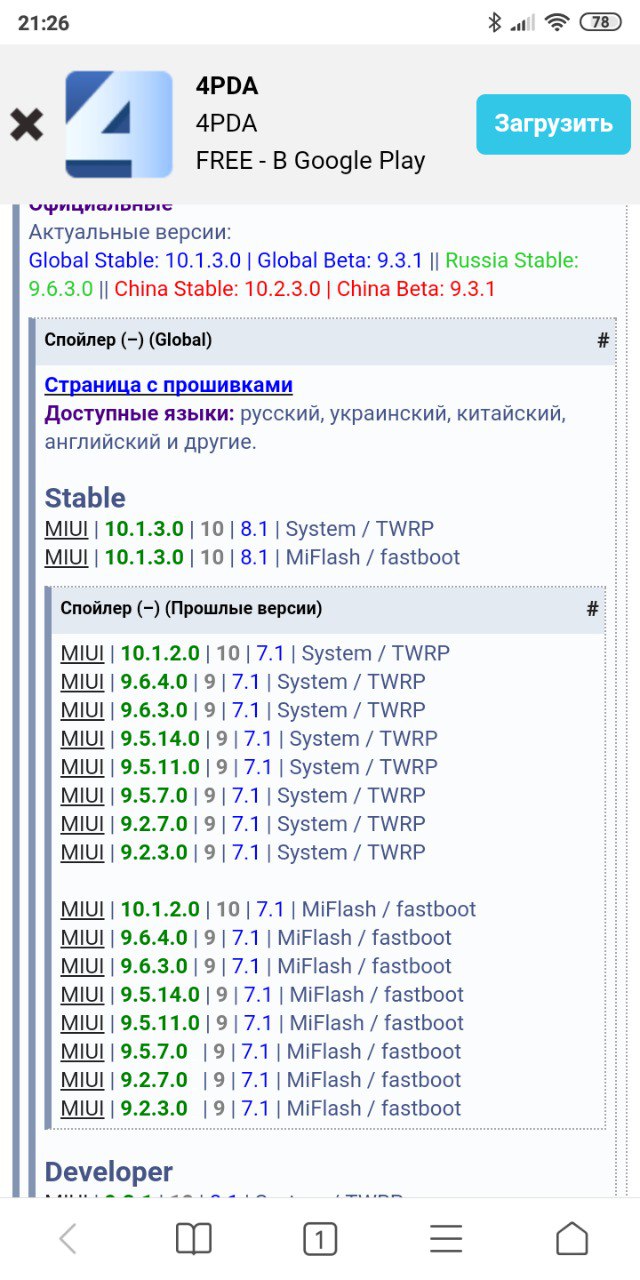Viewport: 640px width, 1280px height.
Task: Open MIUI link for 9.6.3.0 MiFlash / fastboot
Action: click(82, 966)
